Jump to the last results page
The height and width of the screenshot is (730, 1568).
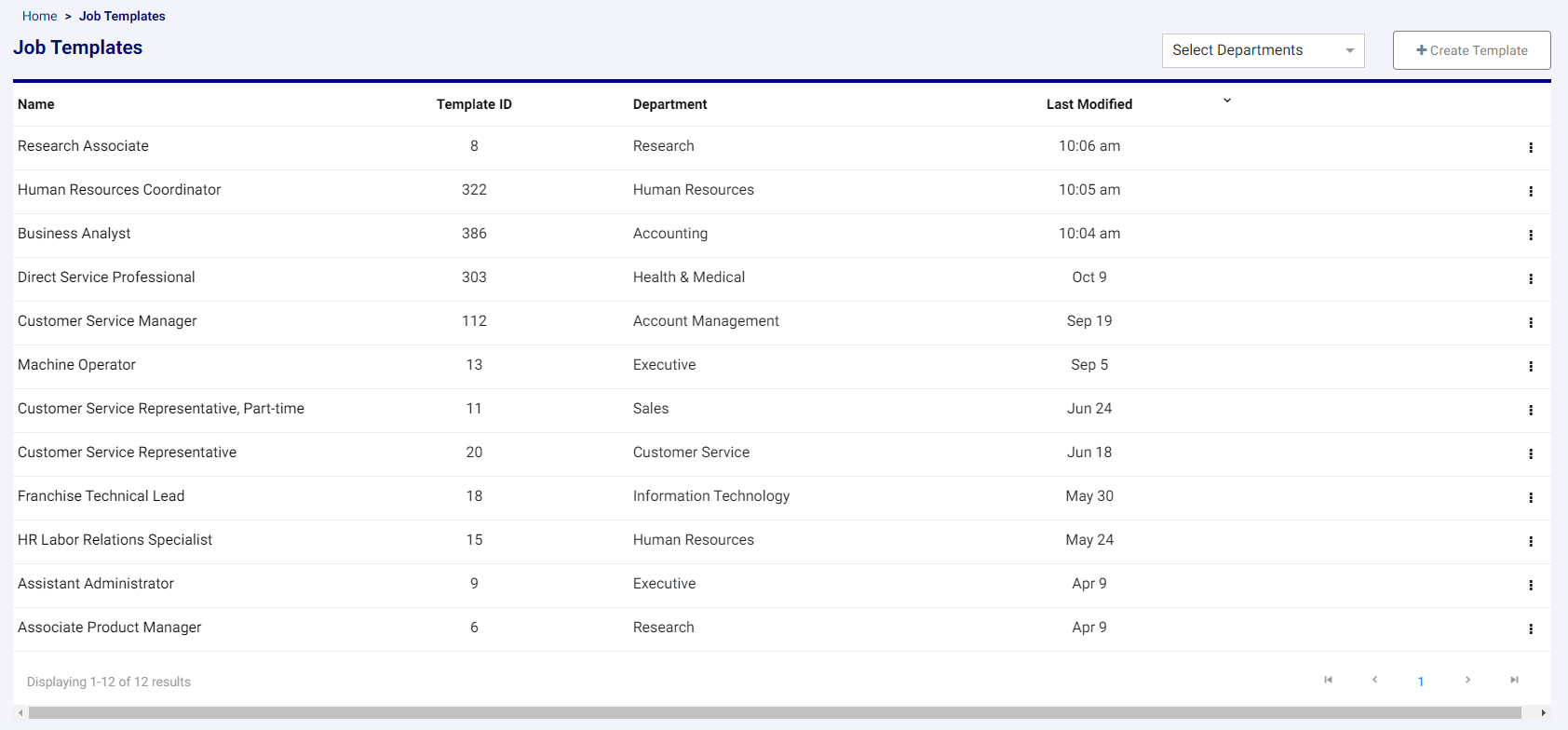click(x=1514, y=680)
